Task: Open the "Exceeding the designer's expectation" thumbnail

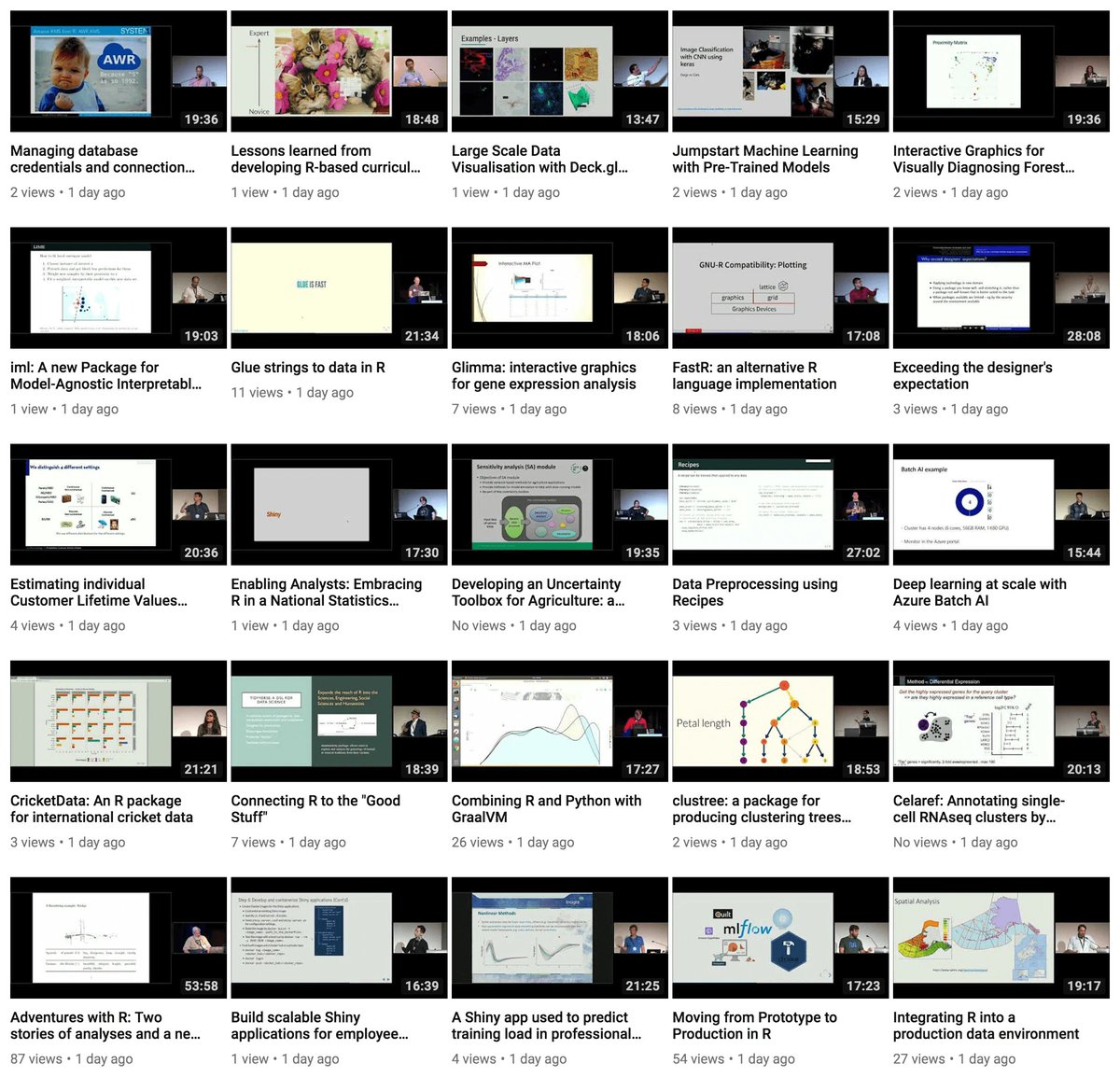Action: [x=1001, y=287]
